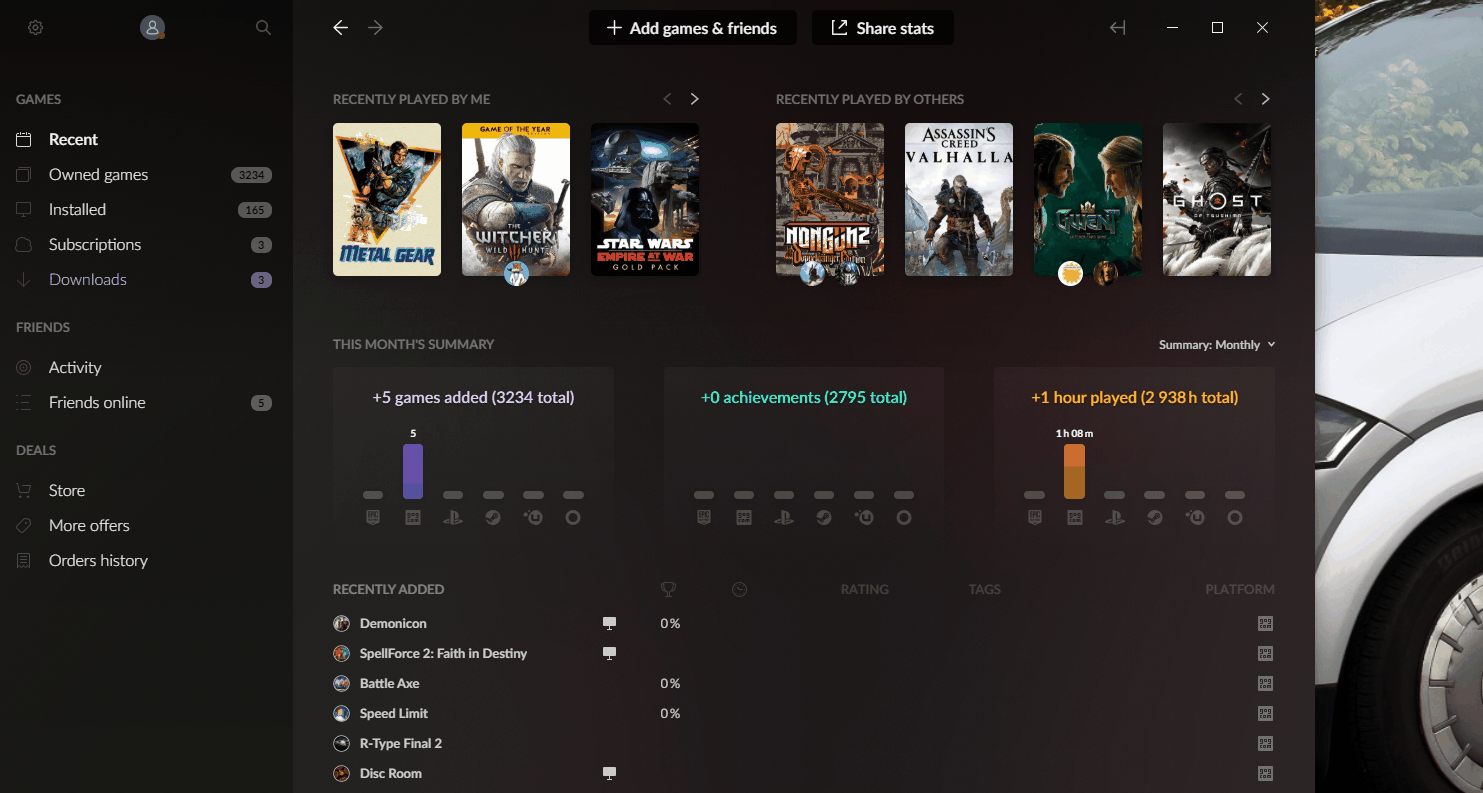The width and height of the screenshot is (1483, 793).
Task: Show next recently played by others games
Action: point(1266,99)
